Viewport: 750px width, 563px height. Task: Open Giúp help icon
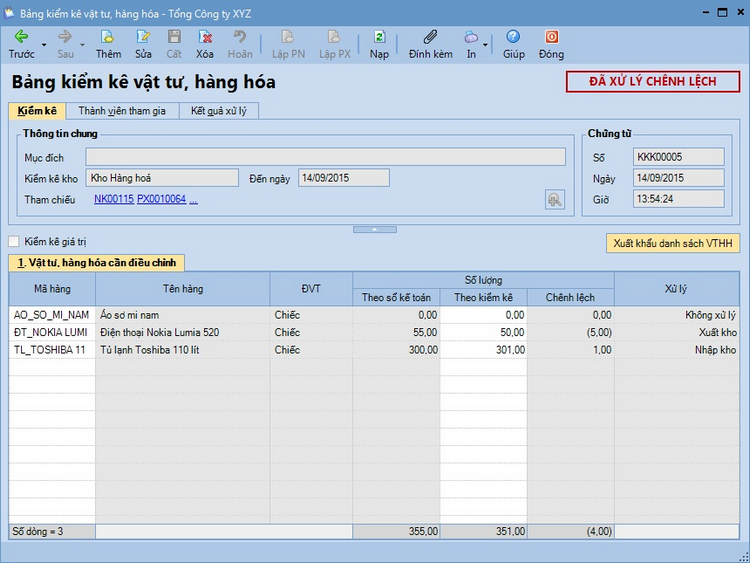click(x=513, y=37)
